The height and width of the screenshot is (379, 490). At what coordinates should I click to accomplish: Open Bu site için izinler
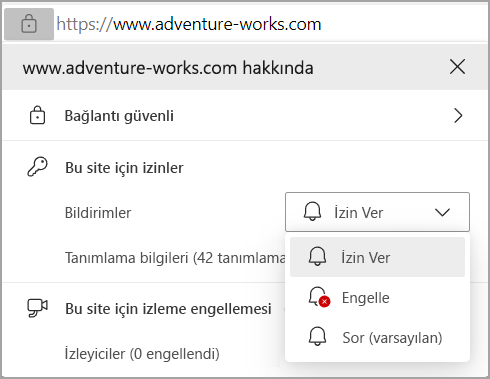coord(124,168)
